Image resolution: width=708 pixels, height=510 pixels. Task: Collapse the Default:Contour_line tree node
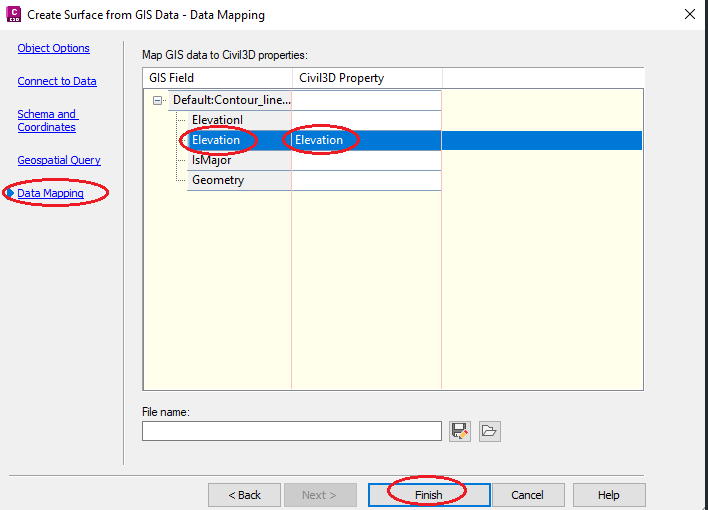point(157,100)
